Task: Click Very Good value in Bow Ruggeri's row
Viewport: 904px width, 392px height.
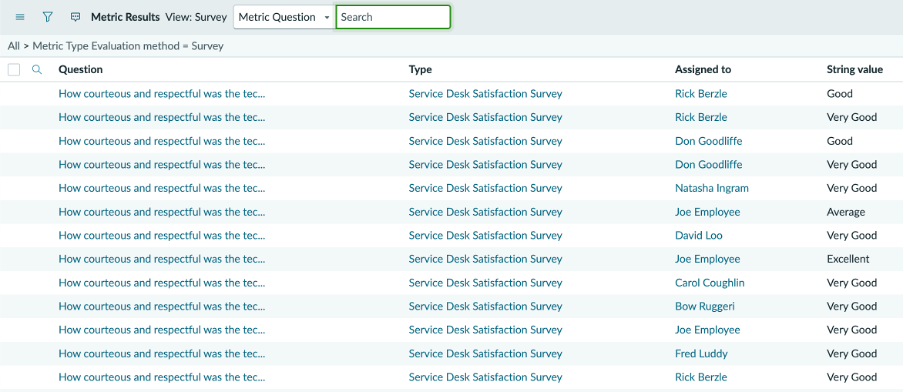Action: pyautogui.click(x=852, y=306)
